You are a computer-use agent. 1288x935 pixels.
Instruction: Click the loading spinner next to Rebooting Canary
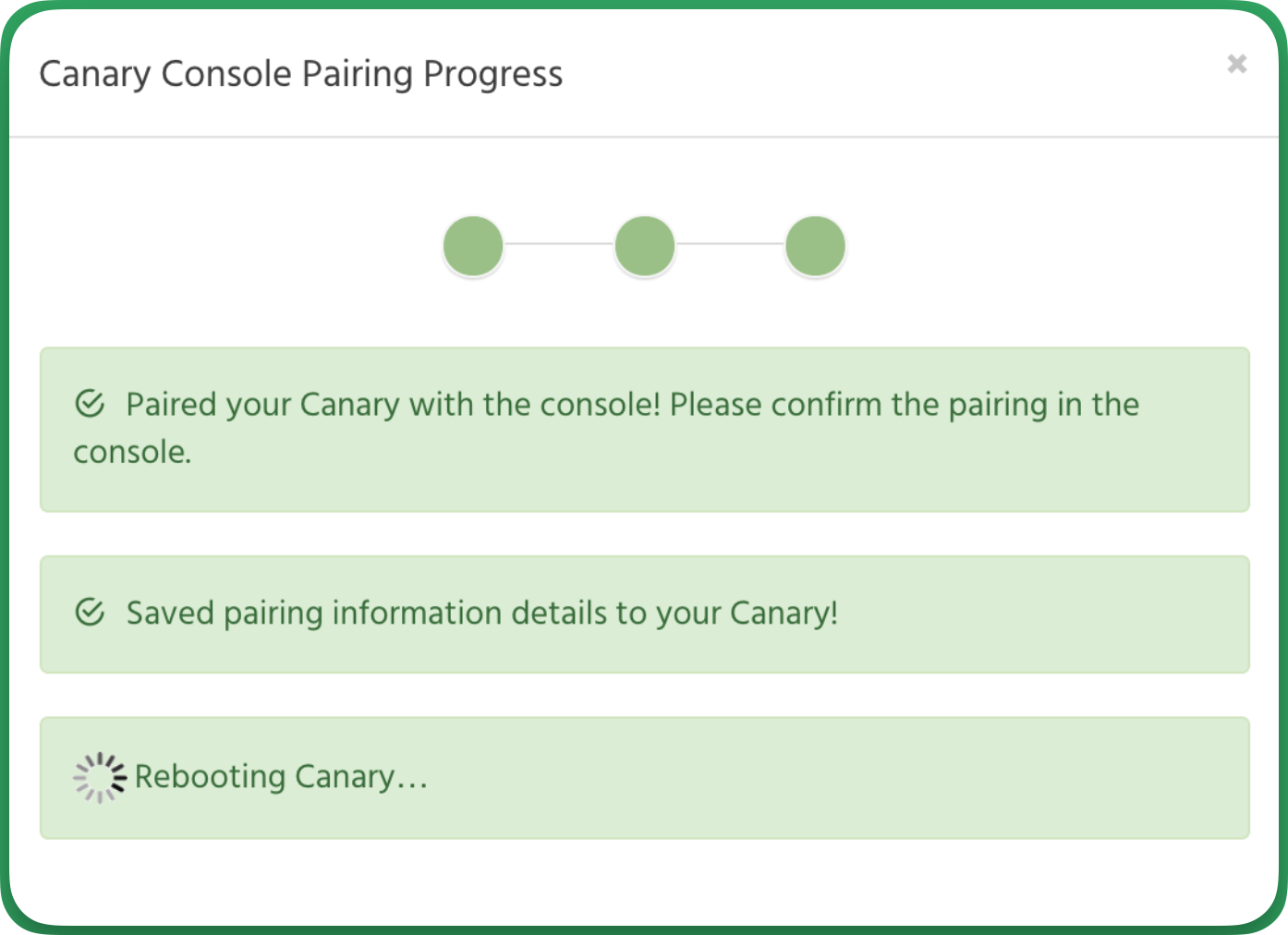point(100,778)
